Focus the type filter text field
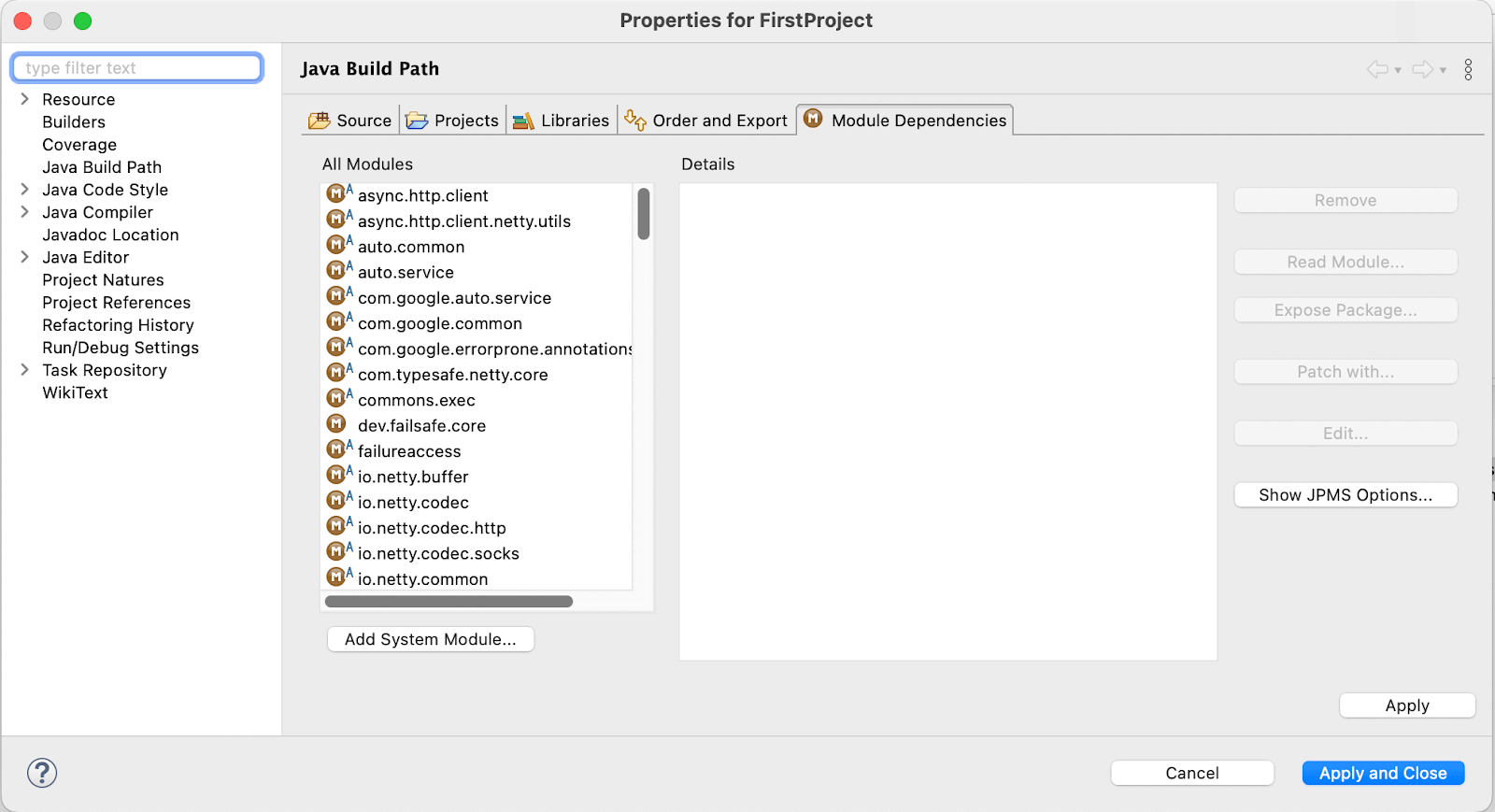 pos(137,67)
